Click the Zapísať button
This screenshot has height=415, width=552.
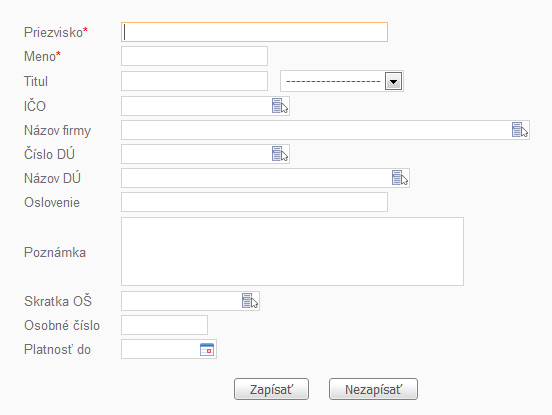271,389
